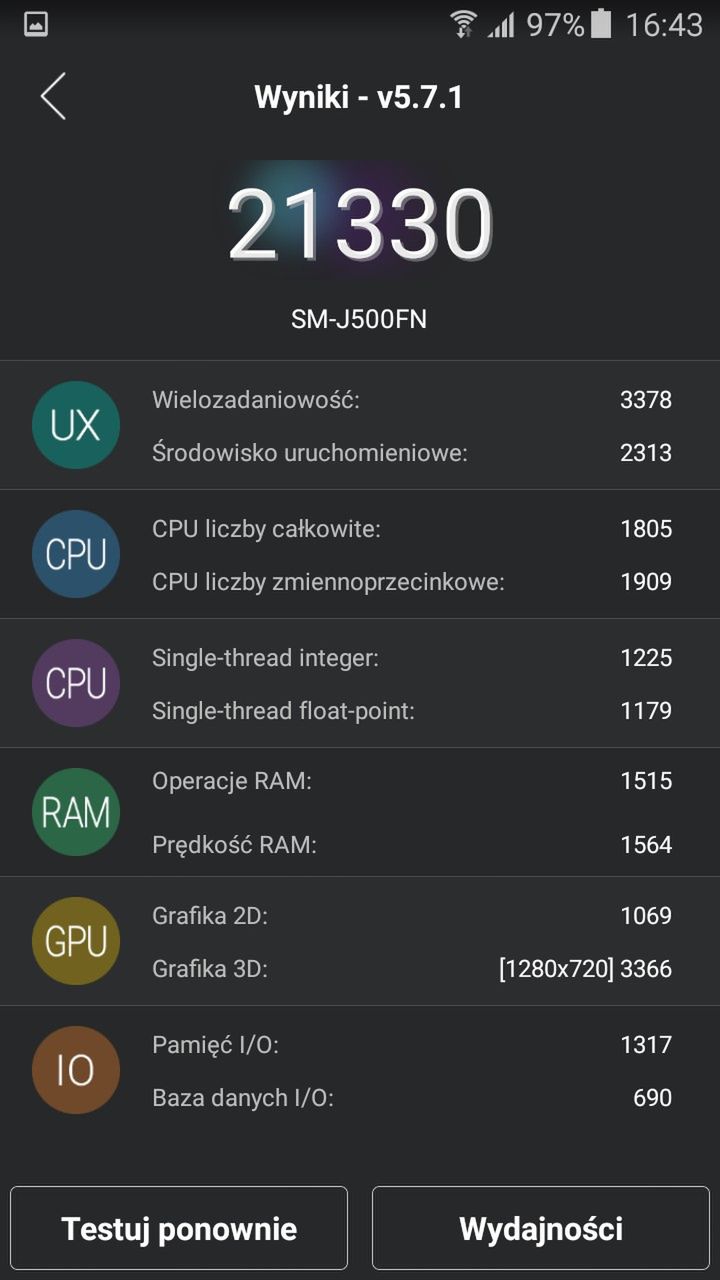Viewport: 720px width, 1280px height.
Task: Tap the Baza danych I/O score
Action: 400,1097
